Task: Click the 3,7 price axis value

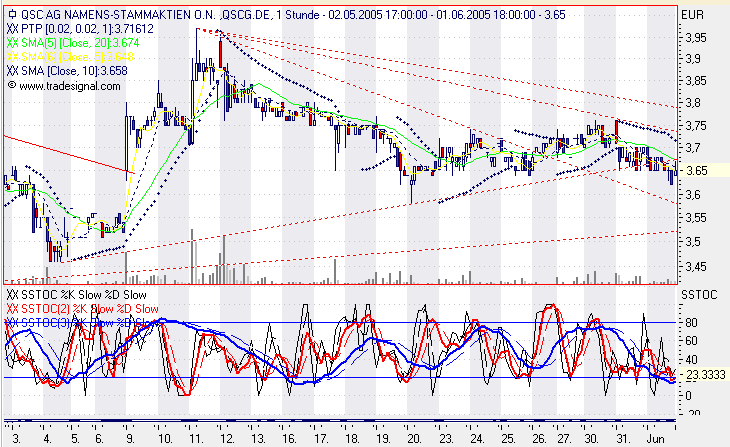Action: tap(692, 148)
